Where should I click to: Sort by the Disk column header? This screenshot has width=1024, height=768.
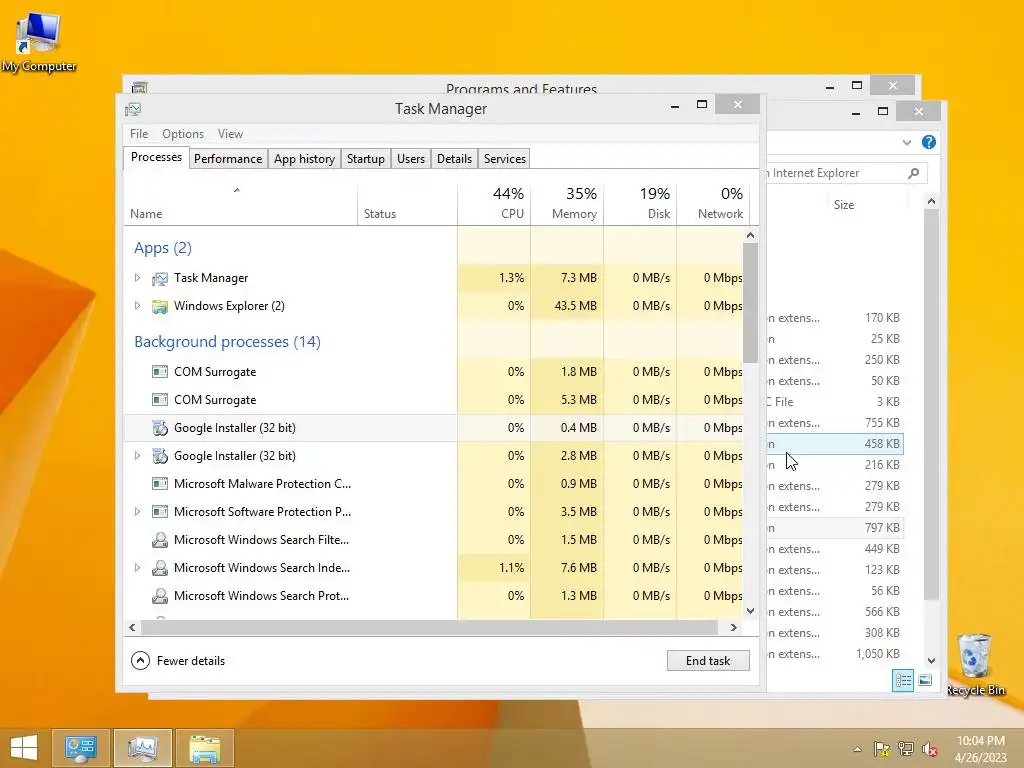641,204
